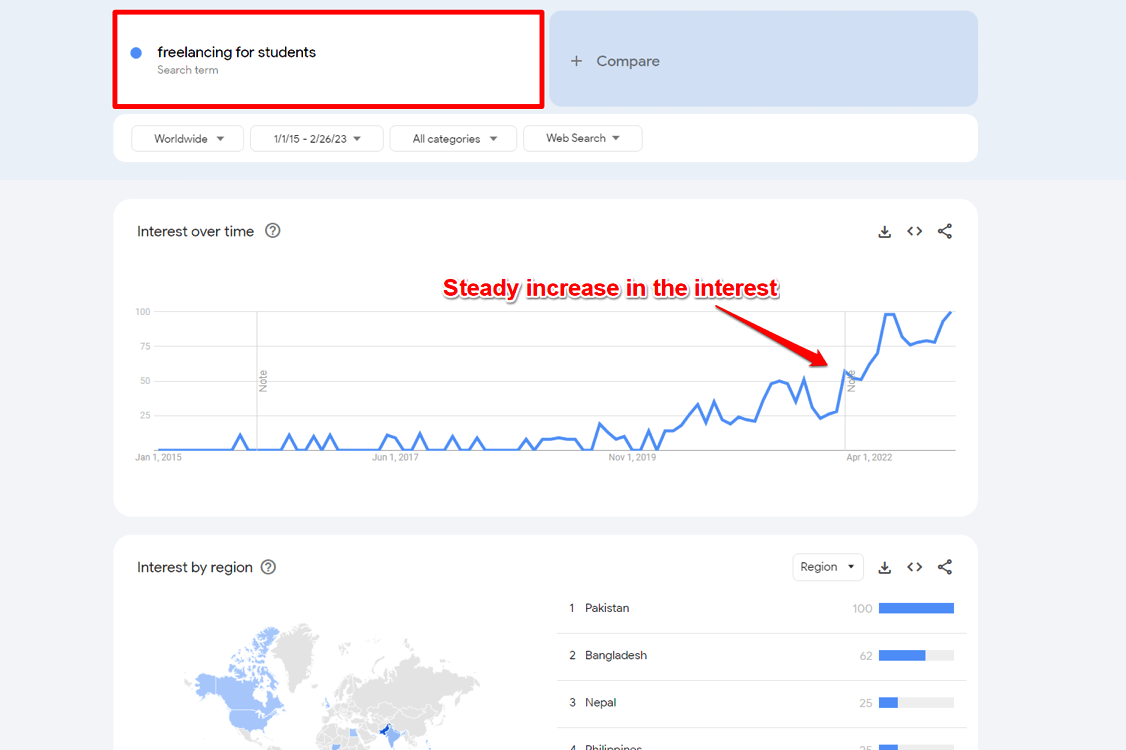1126x750 pixels.
Task: Open the All categories dropdown
Action: click(x=453, y=138)
